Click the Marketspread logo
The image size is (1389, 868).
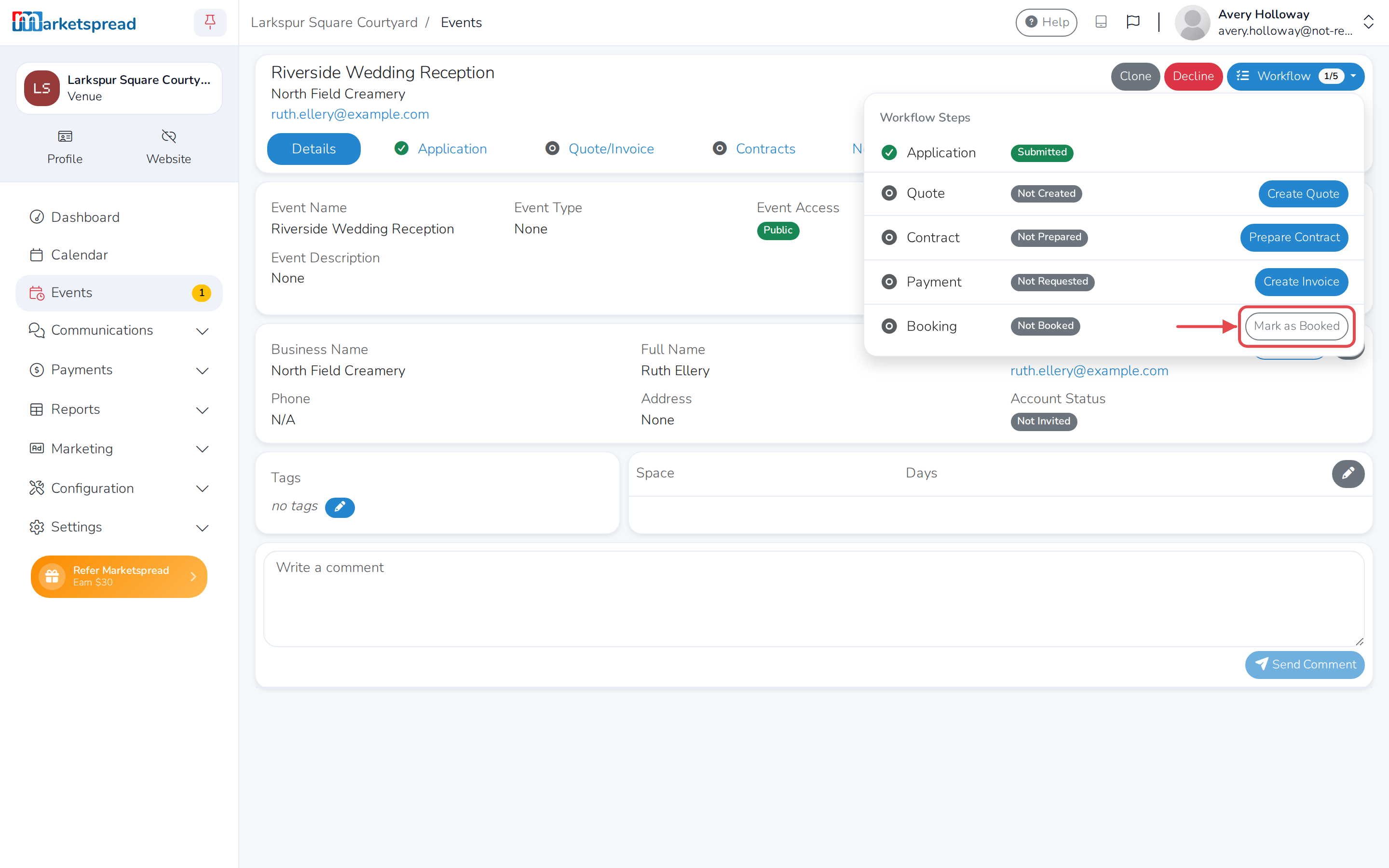(74, 22)
